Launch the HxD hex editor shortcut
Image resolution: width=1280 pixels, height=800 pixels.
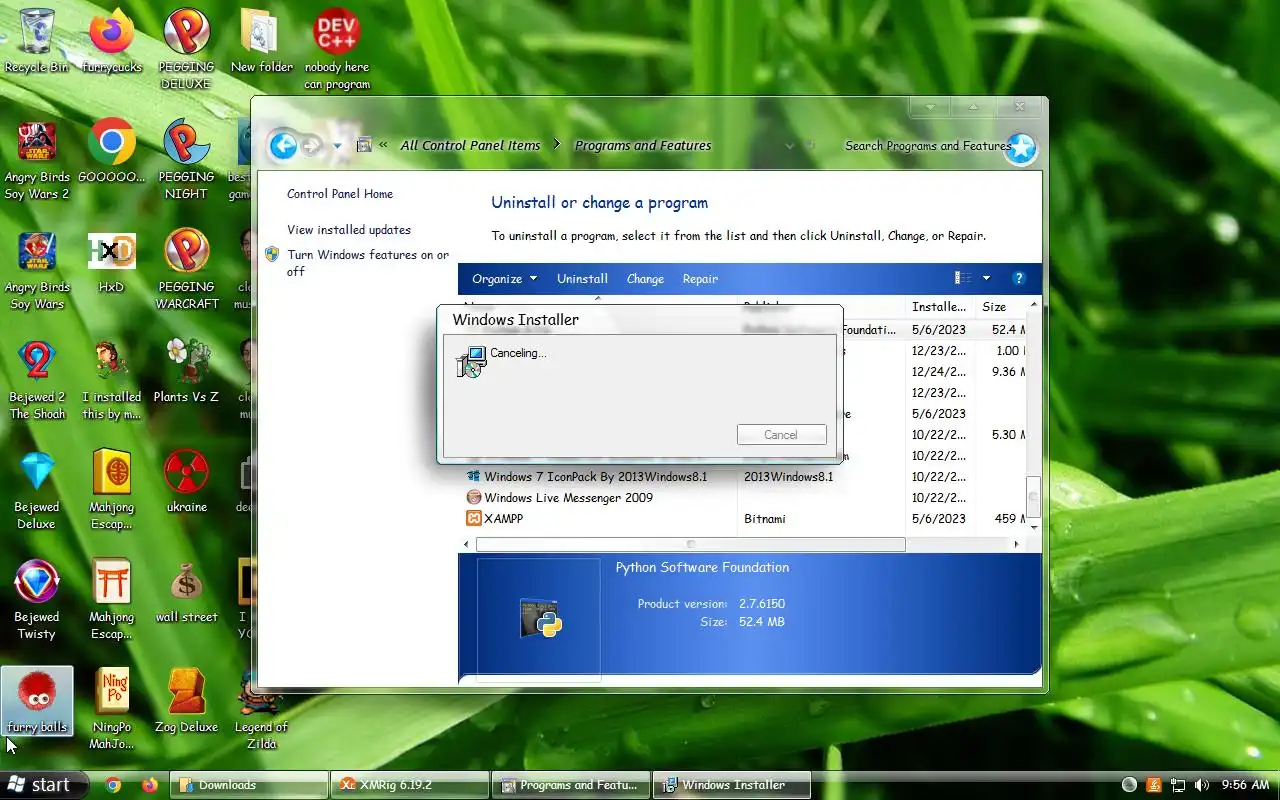click(x=111, y=262)
